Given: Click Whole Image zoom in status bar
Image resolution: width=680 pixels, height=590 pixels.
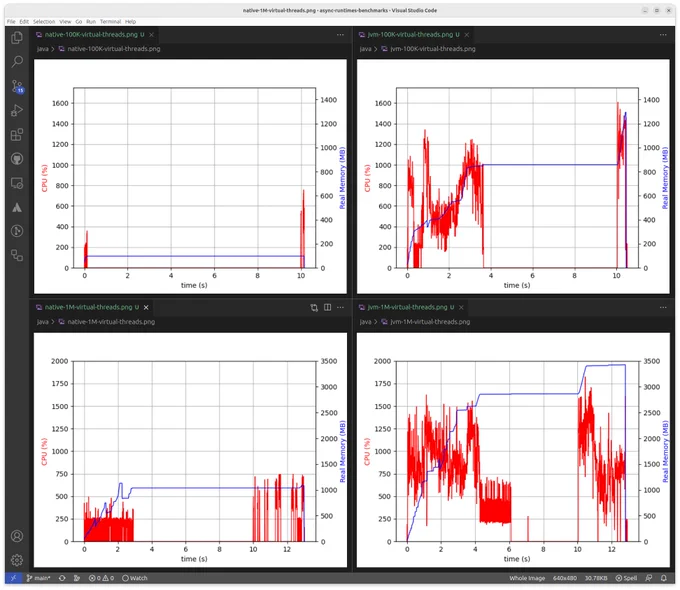Looking at the screenshot, I should [527, 578].
